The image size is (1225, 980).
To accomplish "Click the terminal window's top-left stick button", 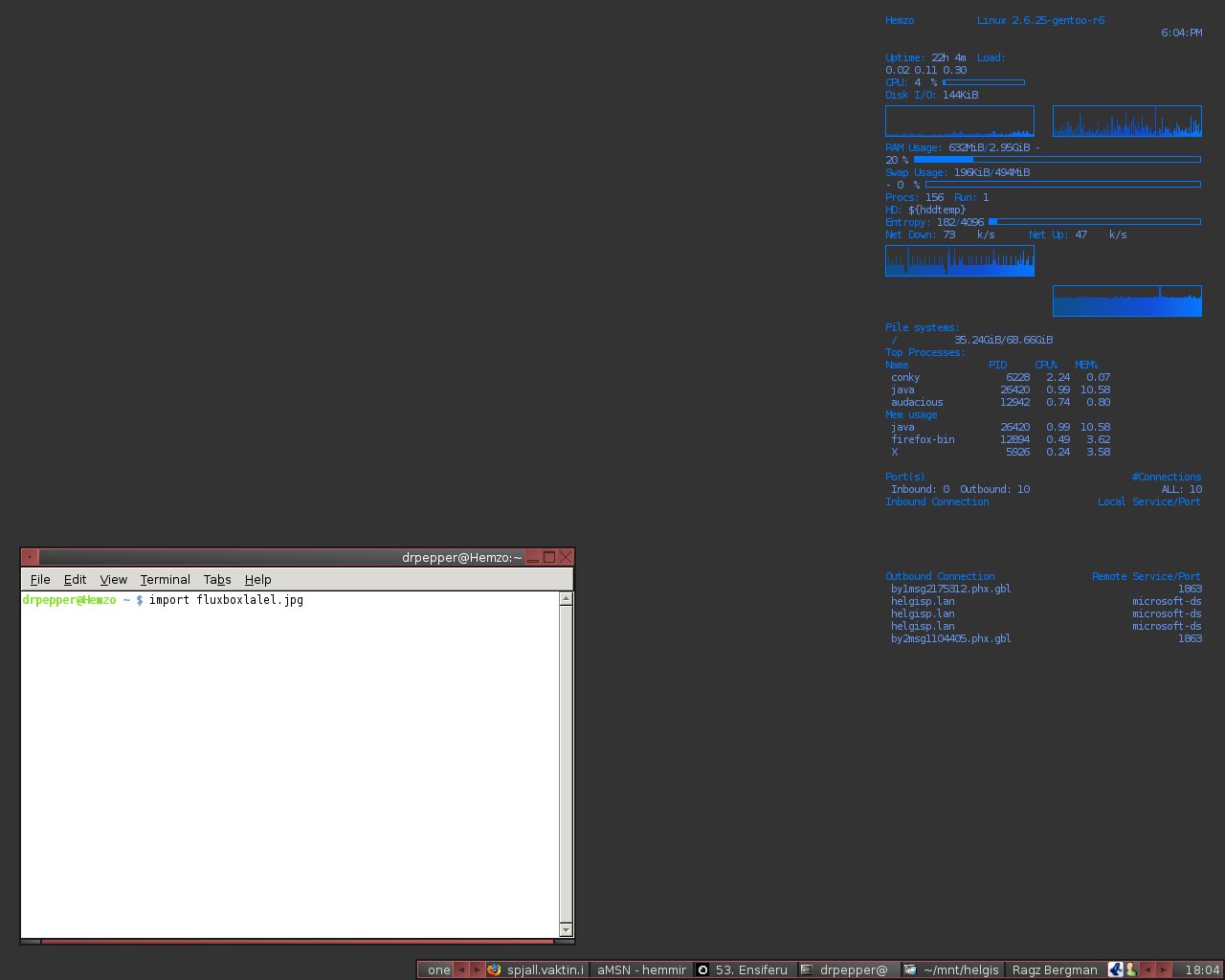I will pyautogui.click(x=29, y=557).
